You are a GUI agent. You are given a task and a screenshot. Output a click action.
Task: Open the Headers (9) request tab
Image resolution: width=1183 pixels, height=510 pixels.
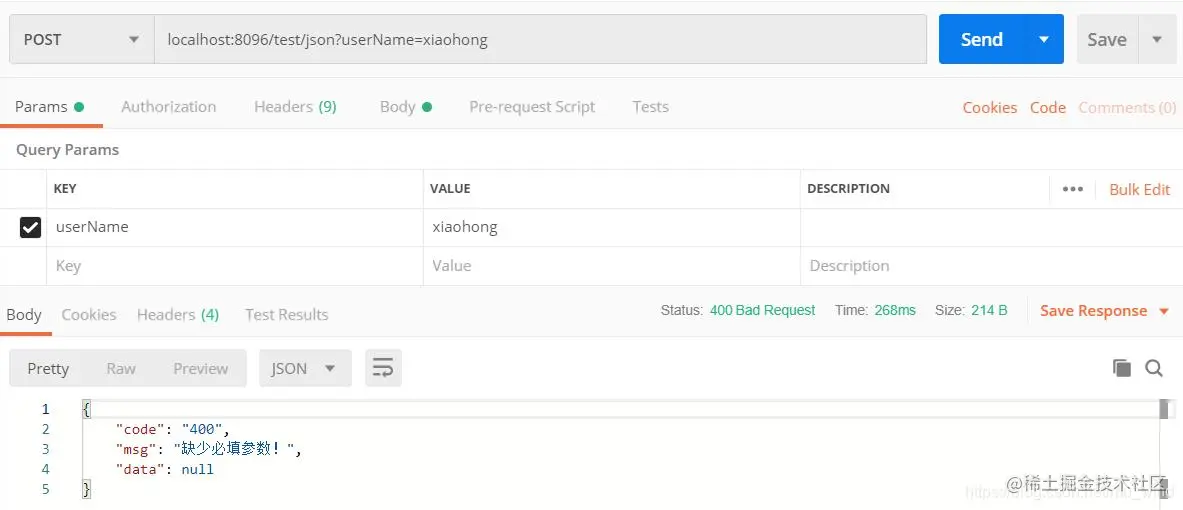pos(295,107)
